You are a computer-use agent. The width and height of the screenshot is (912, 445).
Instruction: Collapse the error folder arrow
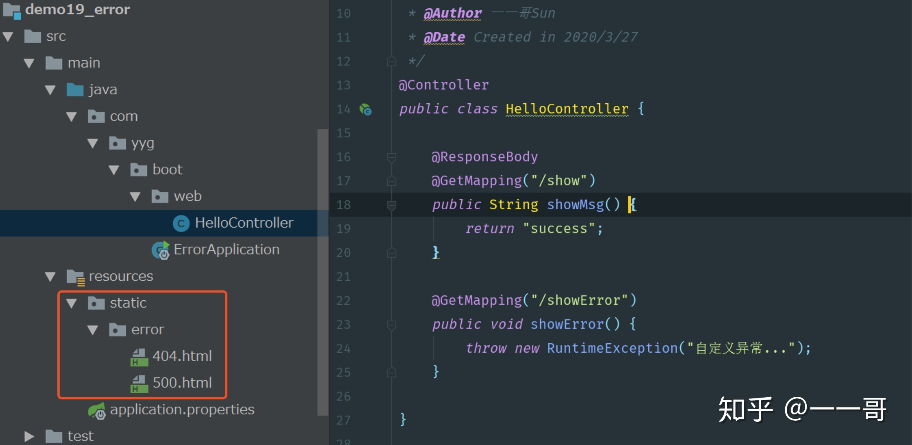pyautogui.click(x=93, y=330)
